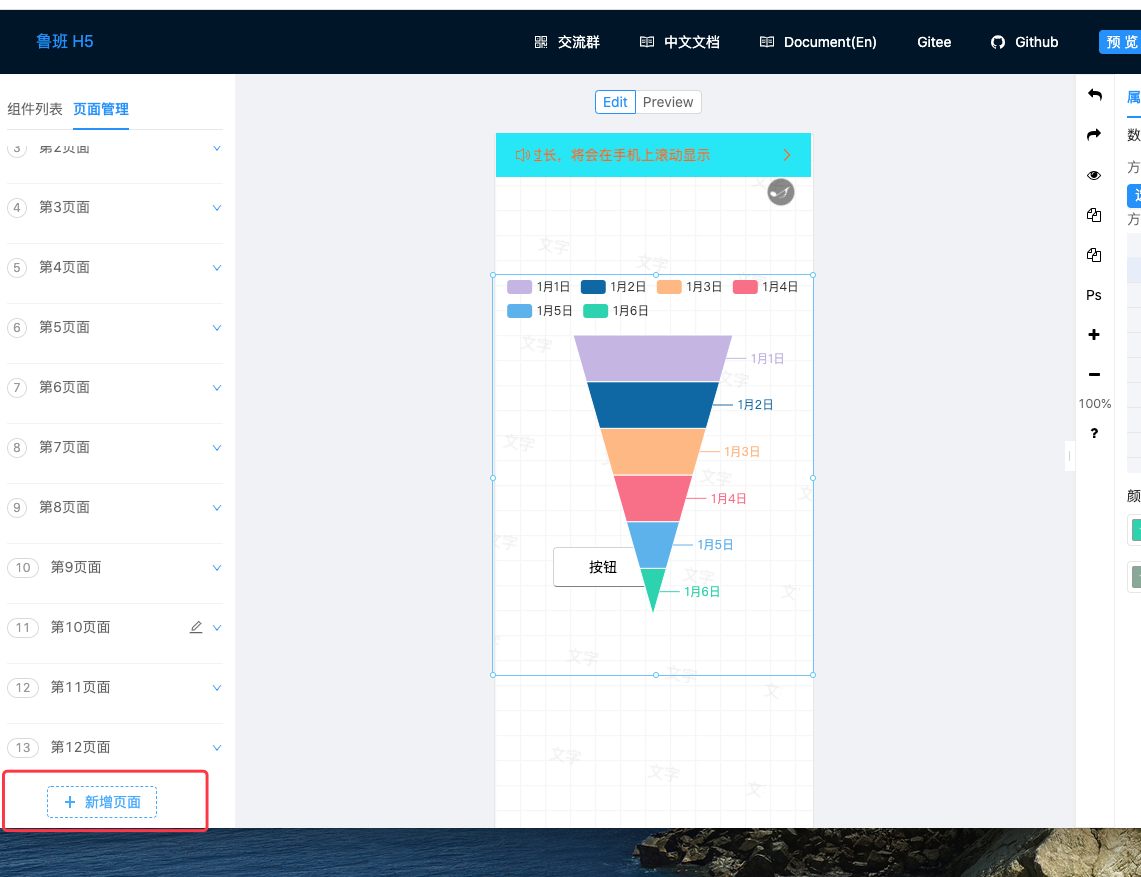Image resolution: width=1141 pixels, height=877 pixels.
Task: Toggle the 1月6日 legend item
Action: pyautogui.click(x=616, y=311)
